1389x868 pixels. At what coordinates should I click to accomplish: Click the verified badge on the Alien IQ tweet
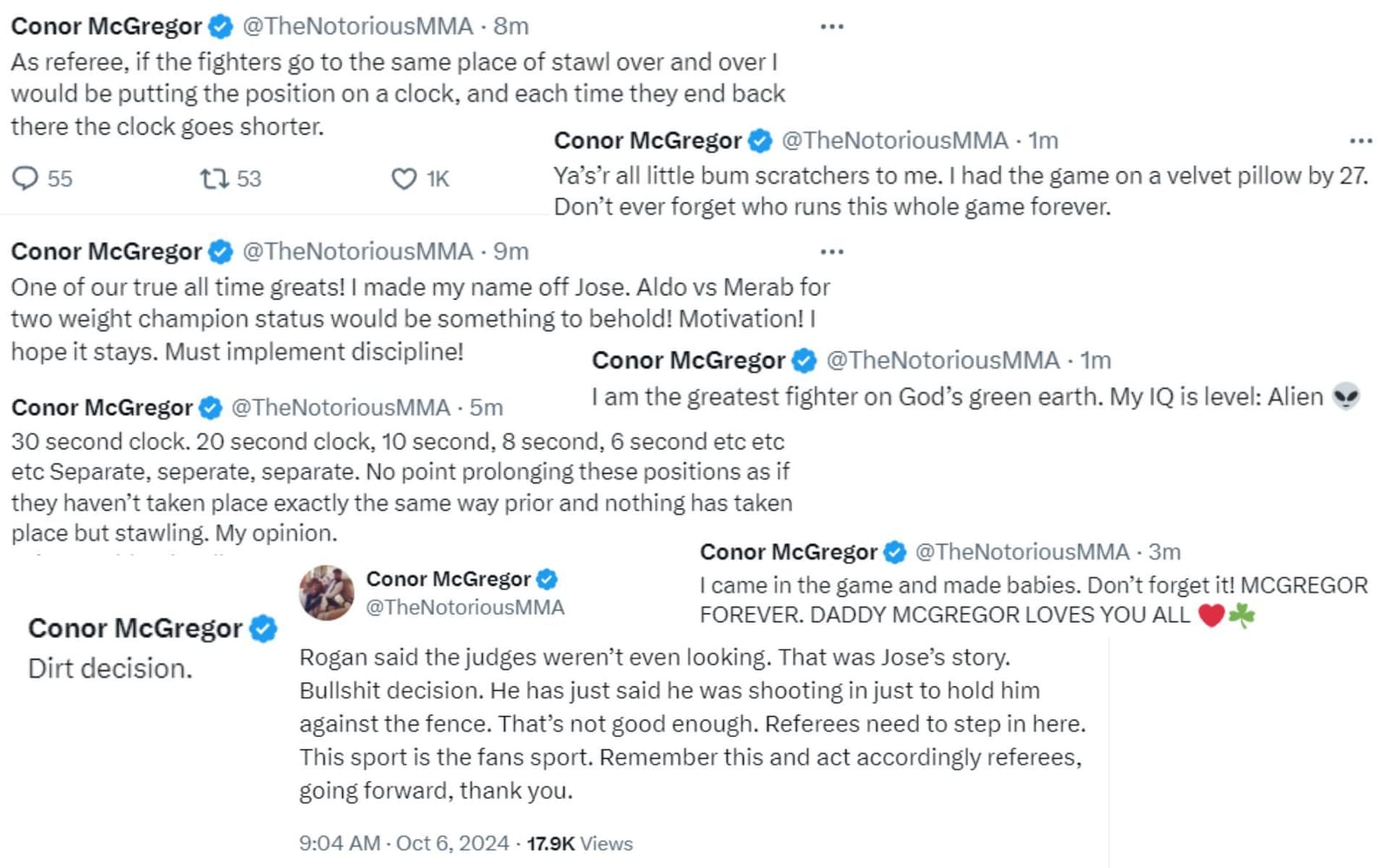(805, 360)
